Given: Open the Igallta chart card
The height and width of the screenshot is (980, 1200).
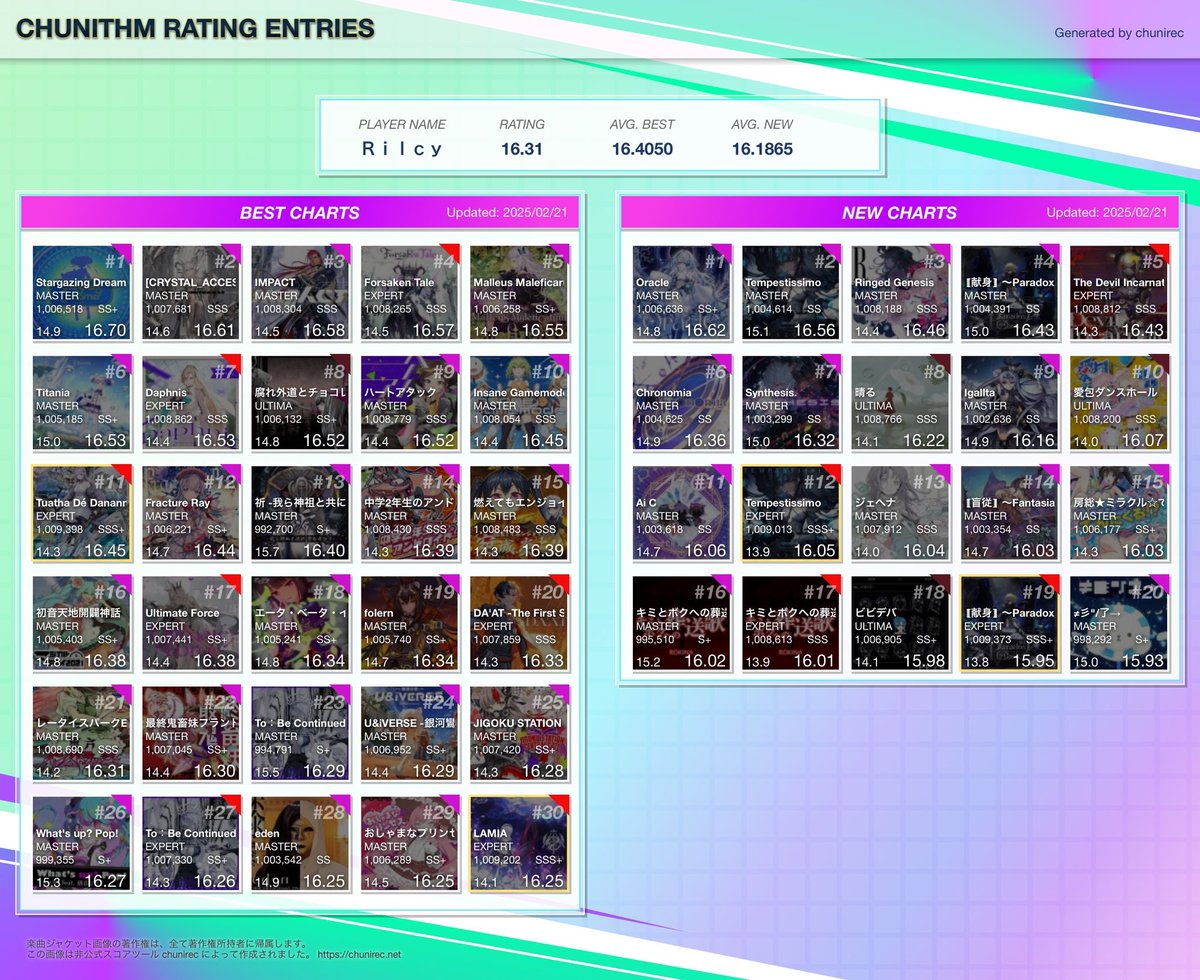Looking at the screenshot, I should pyautogui.click(x=1009, y=403).
